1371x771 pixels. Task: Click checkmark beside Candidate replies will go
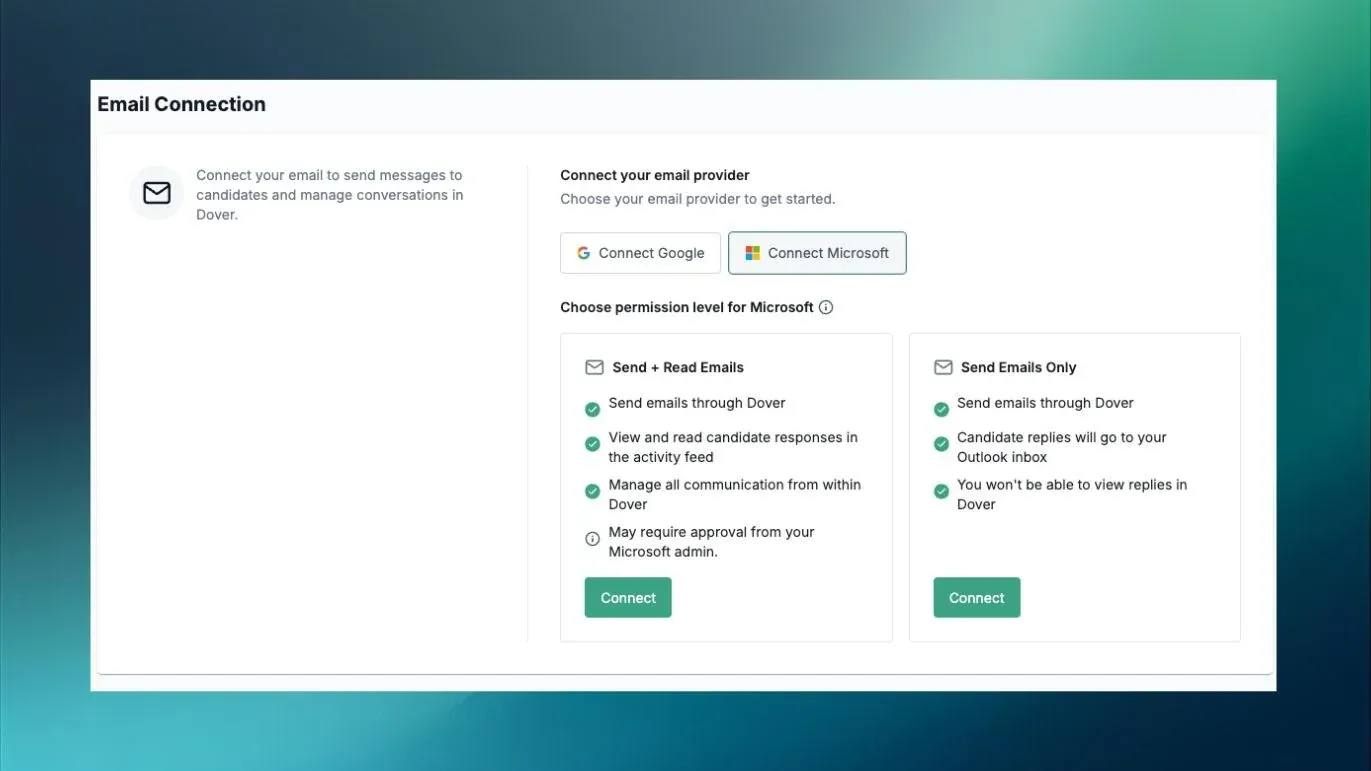point(941,444)
